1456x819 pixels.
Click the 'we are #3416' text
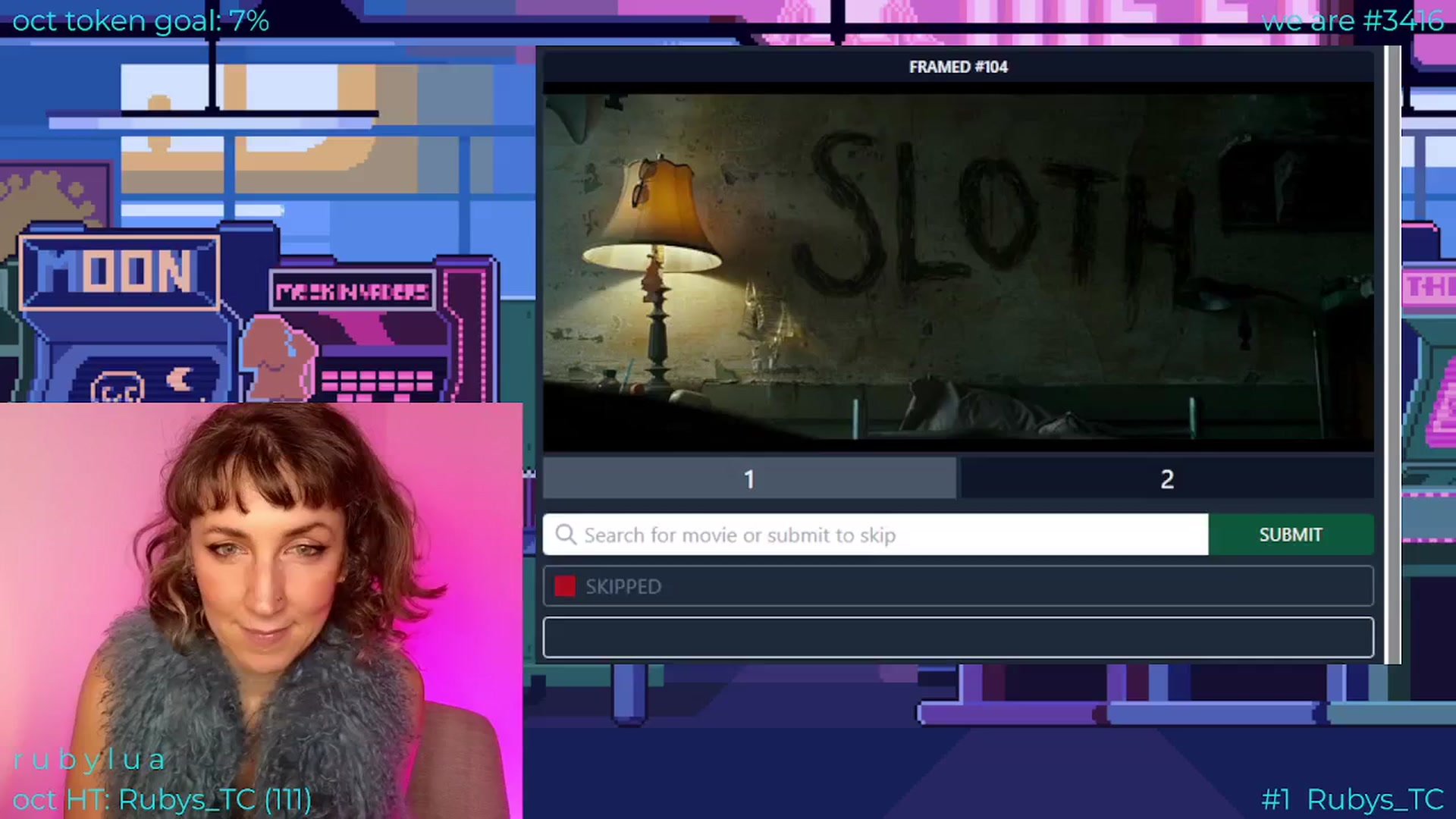1352,20
